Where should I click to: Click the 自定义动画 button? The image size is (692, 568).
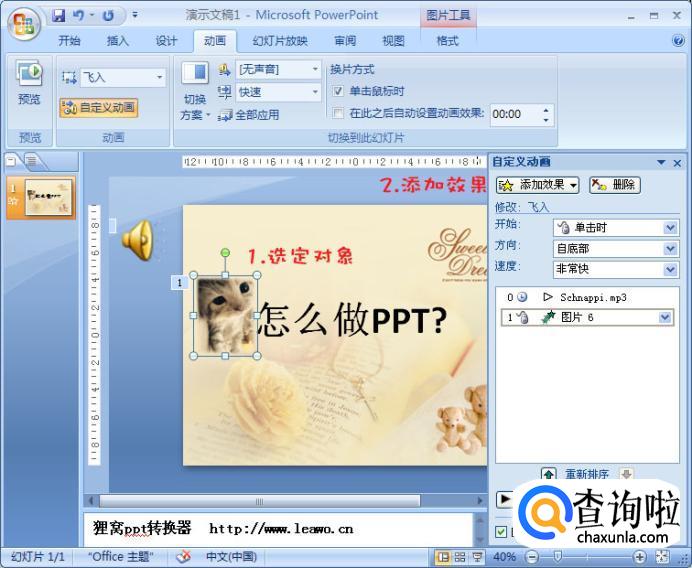(x=99, y=107)
